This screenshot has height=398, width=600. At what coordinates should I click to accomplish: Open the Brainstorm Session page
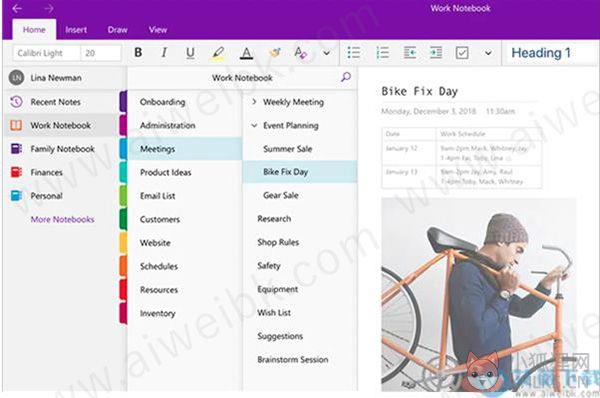point(300,359)
